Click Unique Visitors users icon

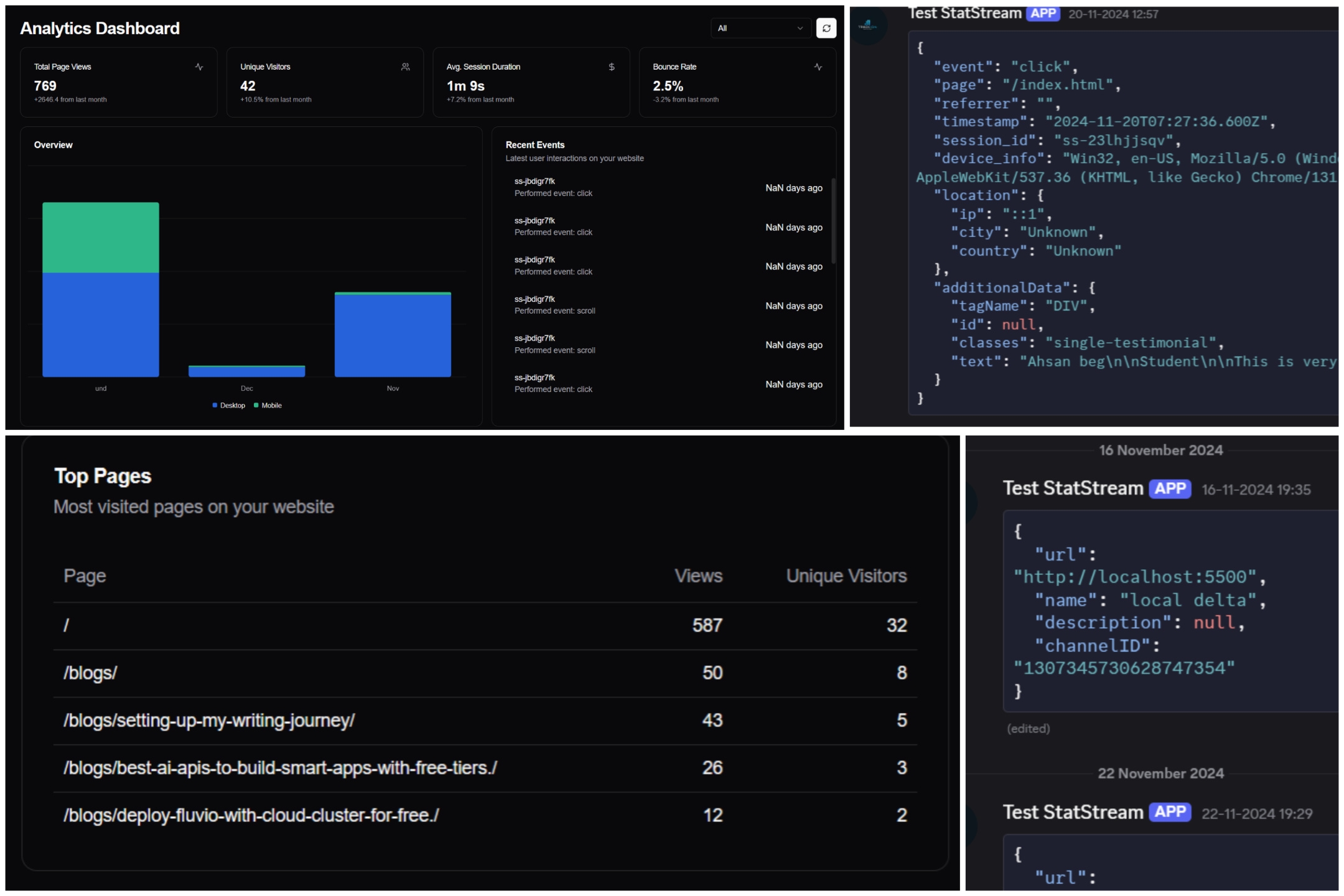point(406,67)
